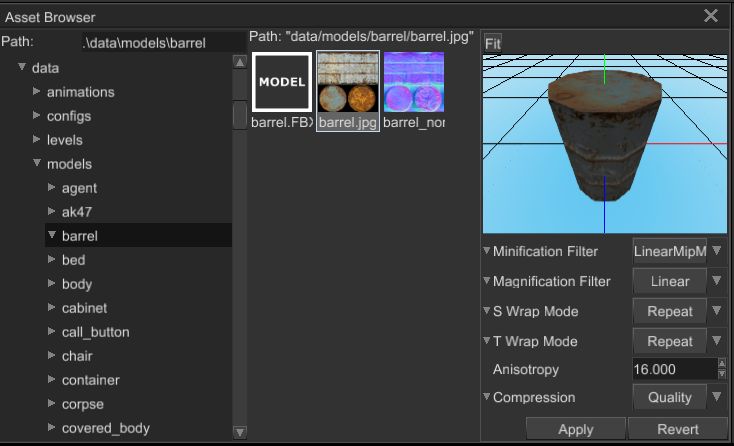Select the models folder
Image resolution: width=734 pixels, height=446 pixels.
tap(69, 164)
